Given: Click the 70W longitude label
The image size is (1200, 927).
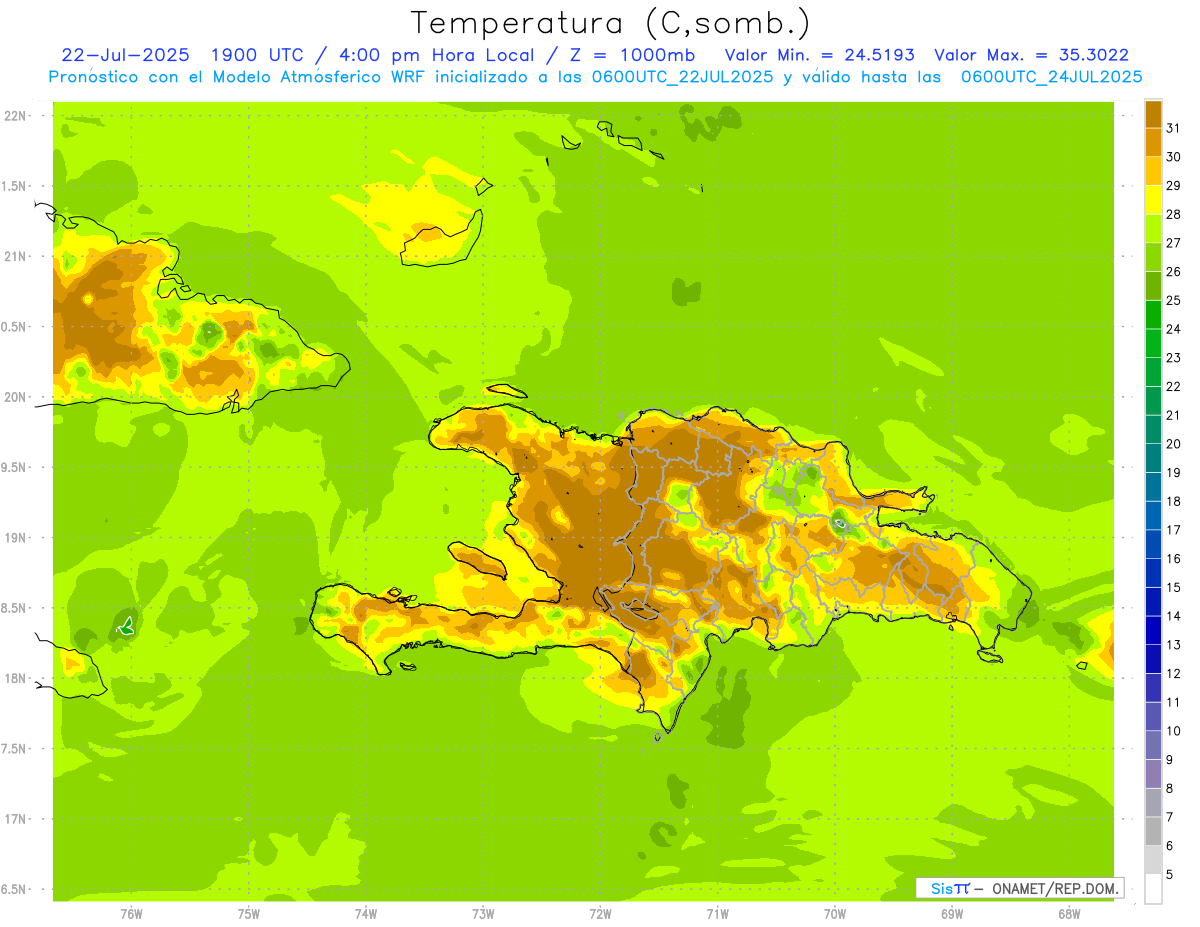Looking at the screenshot, I should tap(835, 914).
